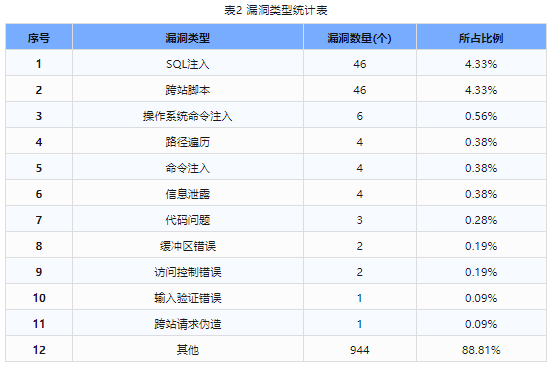Click the 路径遍历 cell

tap(188, 142)
